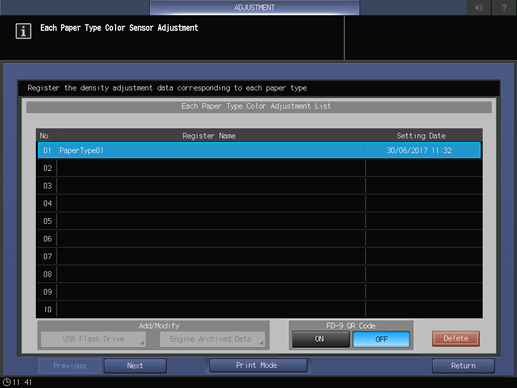Viewport: 517px width, 388px height.
Task: Select empty row number 05
Action: tap(259, 221)
